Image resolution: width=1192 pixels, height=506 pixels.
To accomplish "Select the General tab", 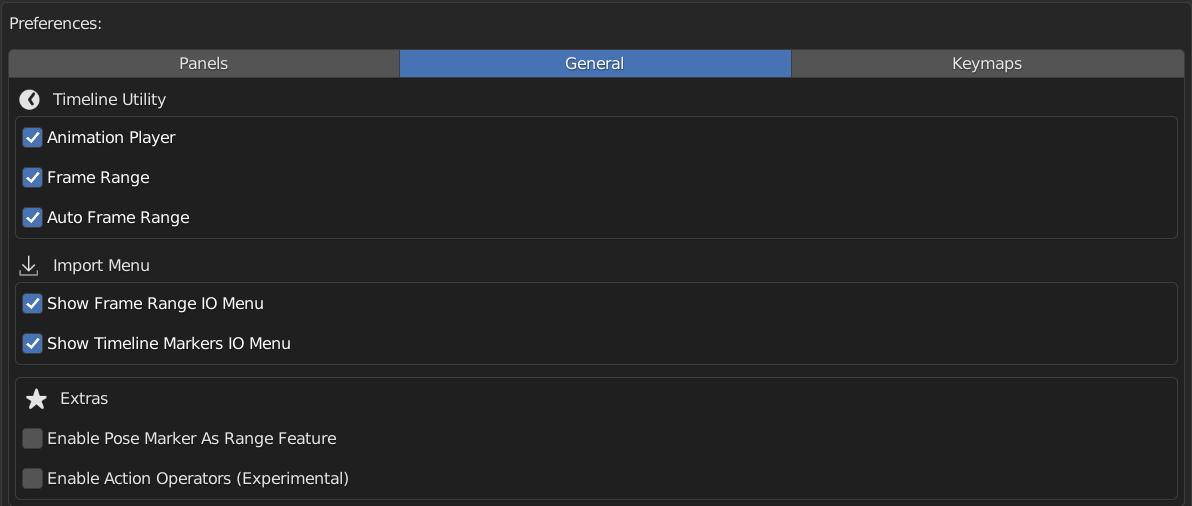I will tap(595, 64).
